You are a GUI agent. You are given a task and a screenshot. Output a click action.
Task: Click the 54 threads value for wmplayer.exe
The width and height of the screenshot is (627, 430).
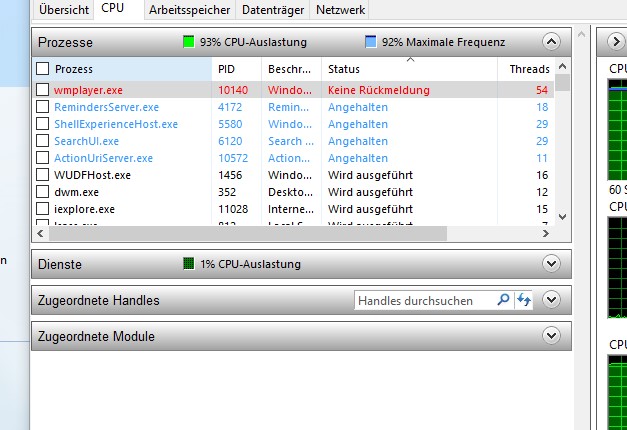pyautogui.click(x=542, y=90)
